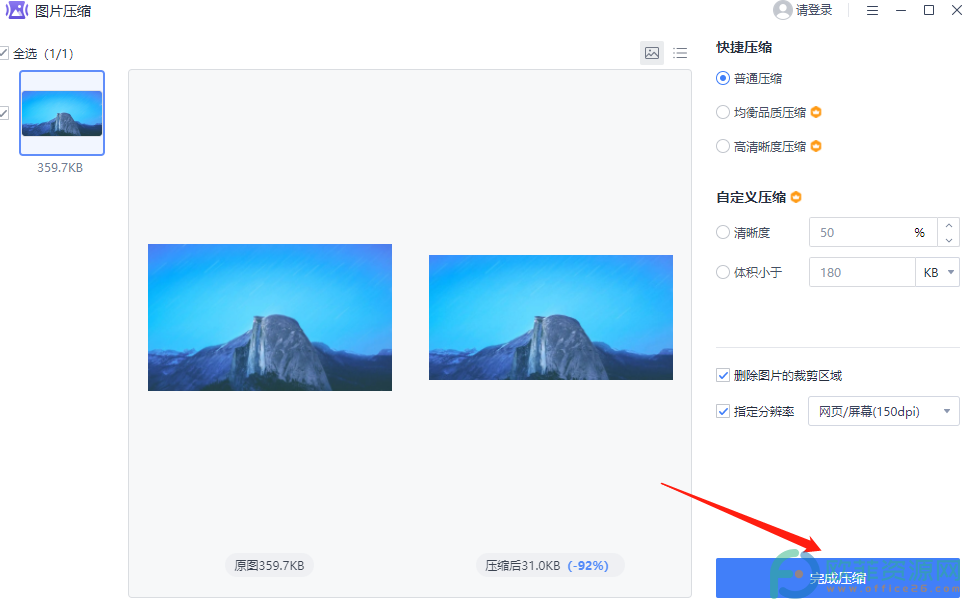Screen dimensions: 970x608
Task: Click size input field showing 180
Action: tap(862, 272)
